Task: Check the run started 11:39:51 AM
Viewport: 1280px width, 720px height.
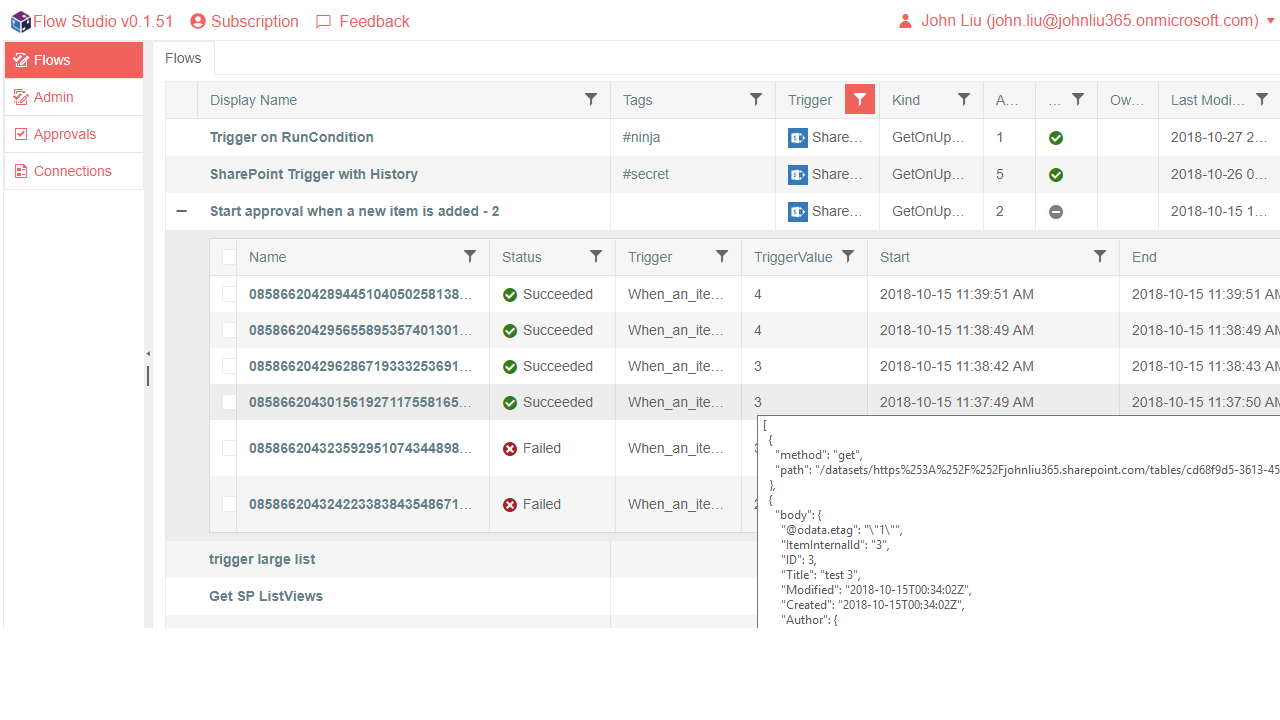Action: (x=229, y=294)
